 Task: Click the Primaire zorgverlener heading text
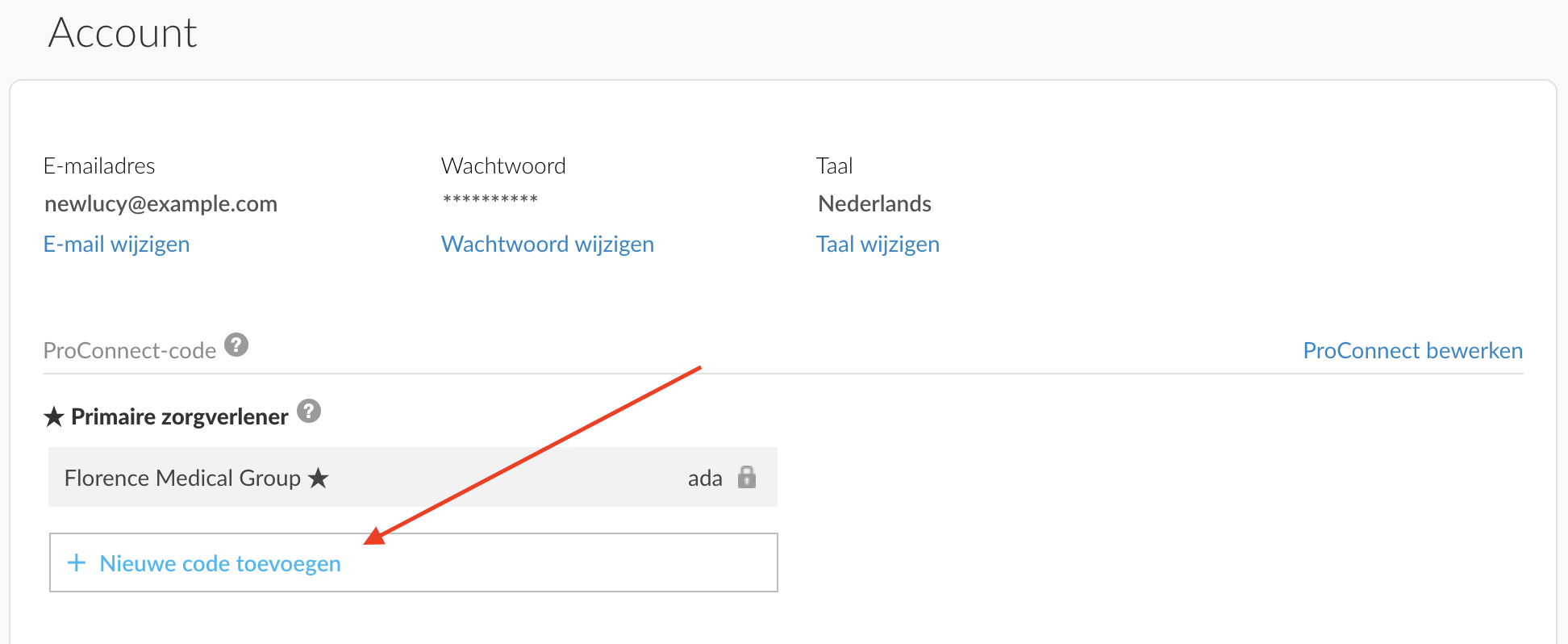(180, 416)
